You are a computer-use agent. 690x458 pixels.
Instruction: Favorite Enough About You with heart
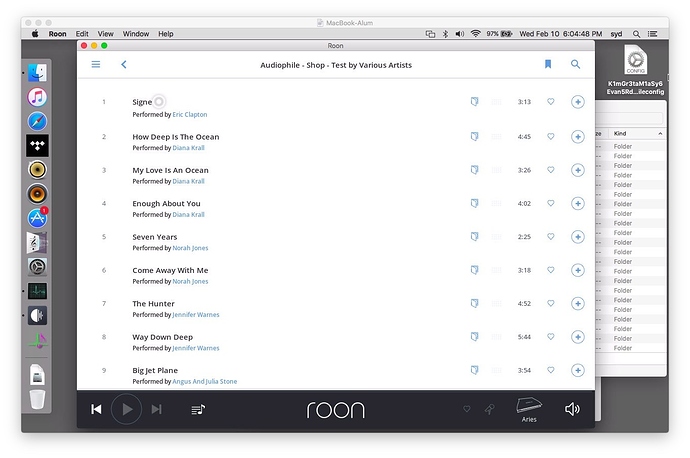(x=551, y=203)
